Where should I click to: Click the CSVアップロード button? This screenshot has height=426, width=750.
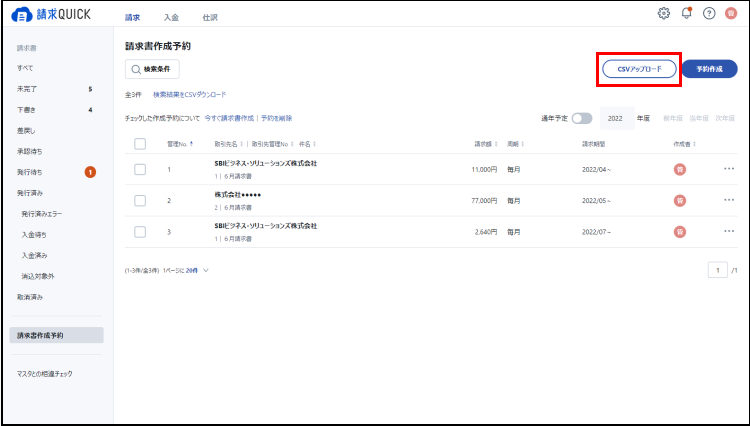point(640,69)
